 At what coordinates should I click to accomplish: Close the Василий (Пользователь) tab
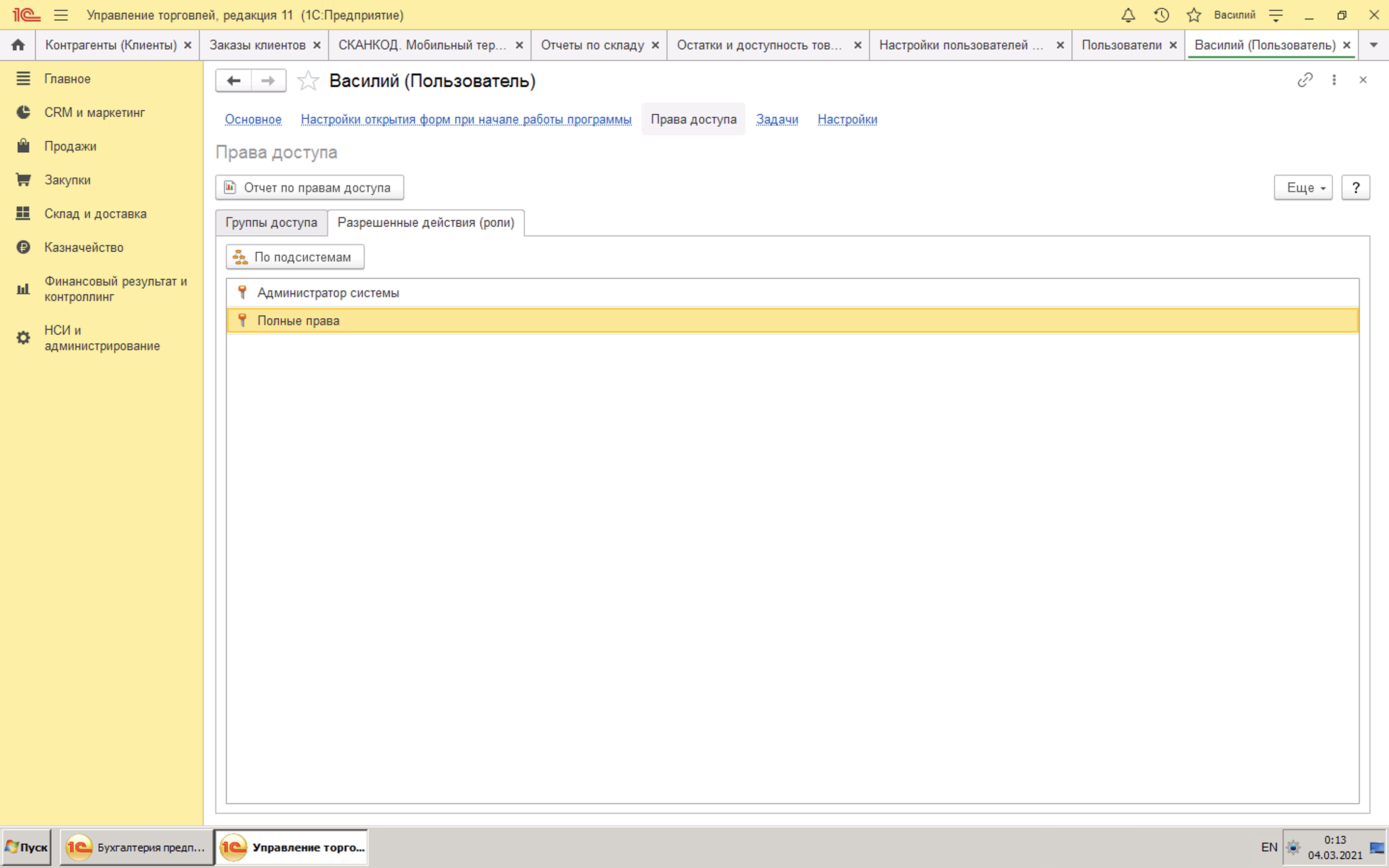(x=1347, y=45)
